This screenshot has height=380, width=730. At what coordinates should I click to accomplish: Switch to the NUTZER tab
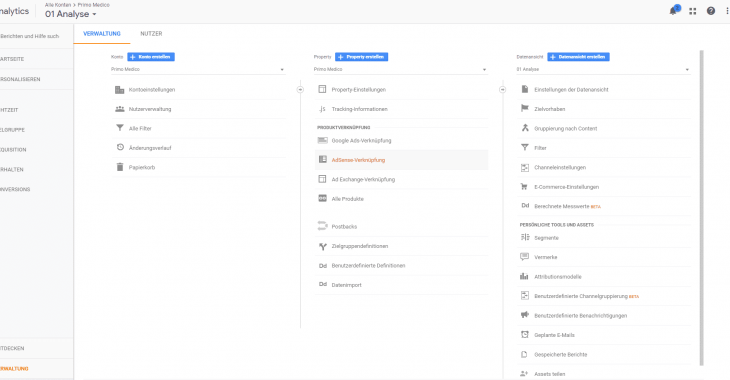coord(151,34)
